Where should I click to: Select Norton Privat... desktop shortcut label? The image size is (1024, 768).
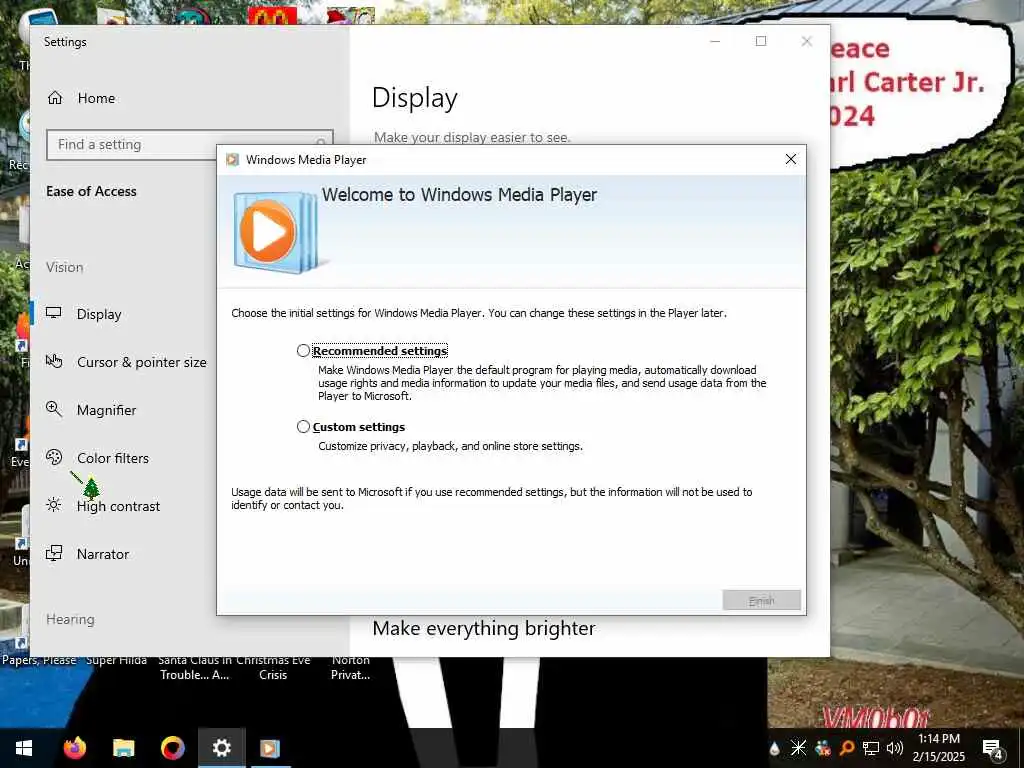(351, 667)
